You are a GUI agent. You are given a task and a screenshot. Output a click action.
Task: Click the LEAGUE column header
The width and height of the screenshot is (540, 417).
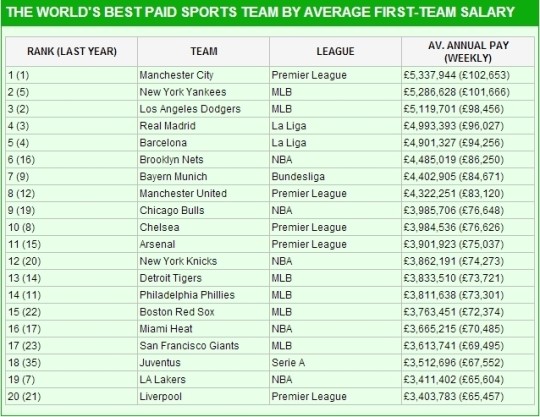[335, 52]
